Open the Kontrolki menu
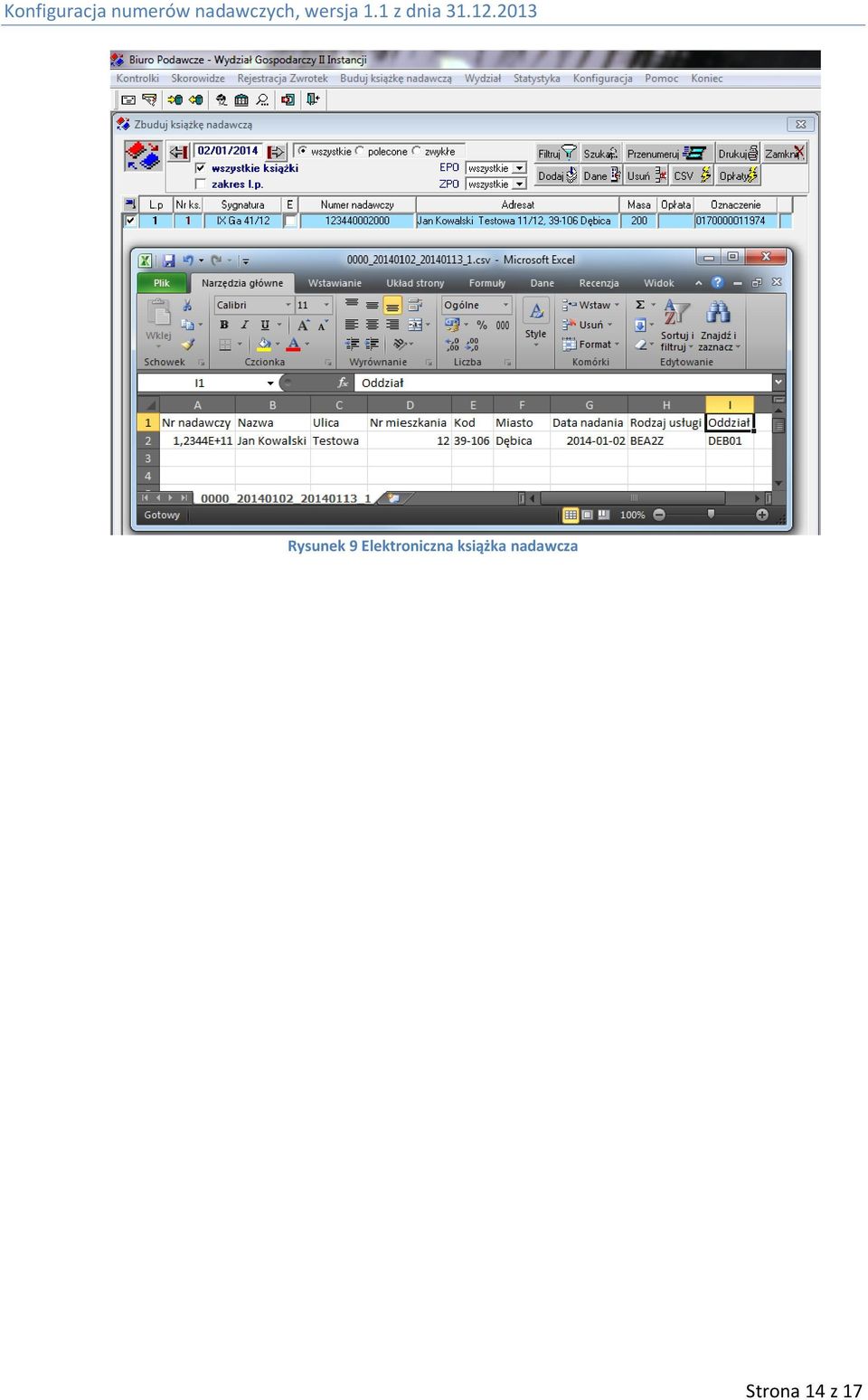 (x=137, y=79)
